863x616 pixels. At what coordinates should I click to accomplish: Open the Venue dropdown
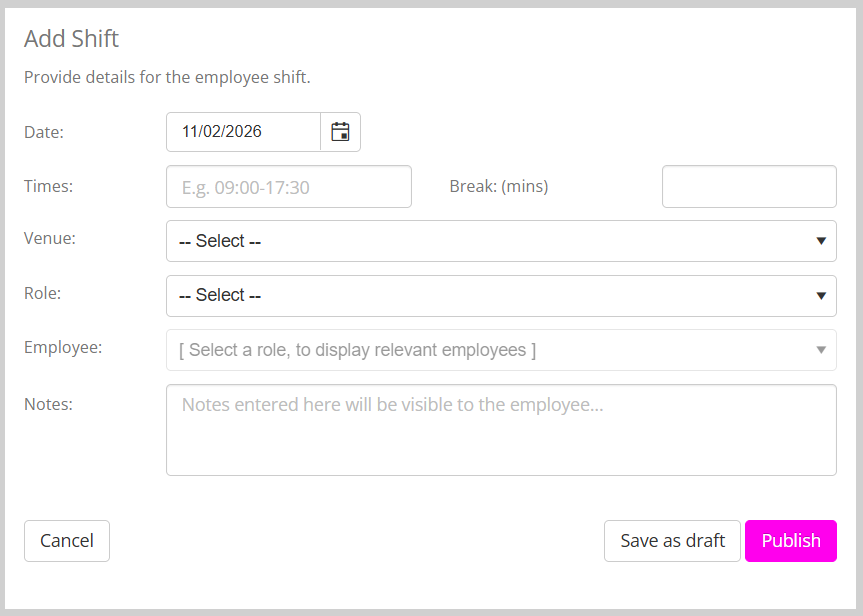pyautogui.click(x=500, y=241)
